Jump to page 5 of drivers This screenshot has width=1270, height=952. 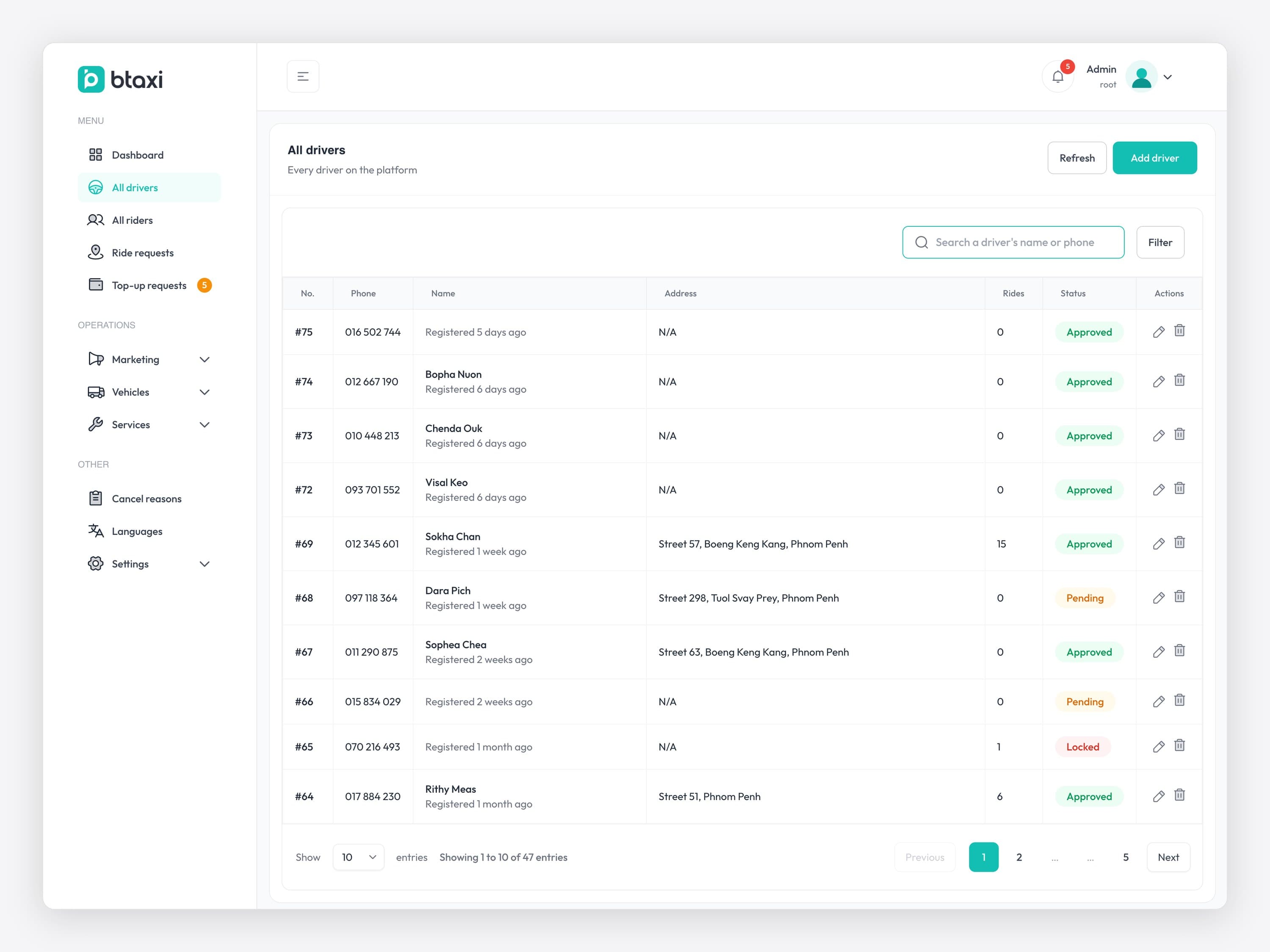[1125, 857]
